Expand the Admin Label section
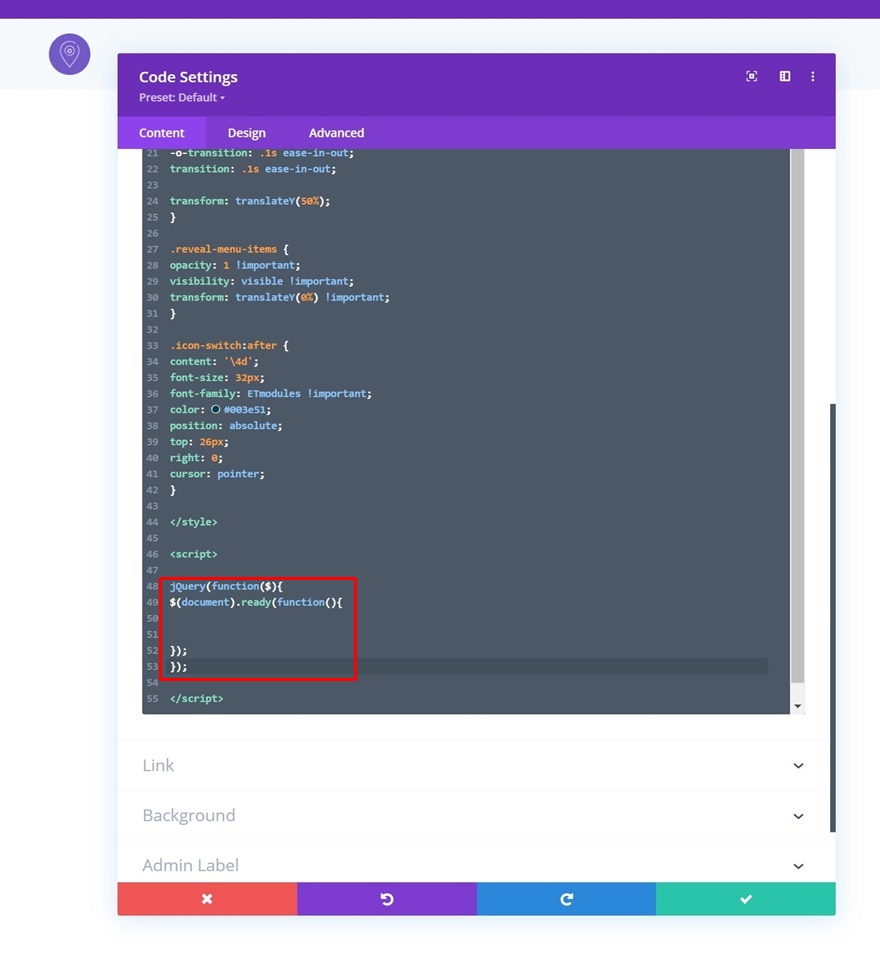 point(473,865)
